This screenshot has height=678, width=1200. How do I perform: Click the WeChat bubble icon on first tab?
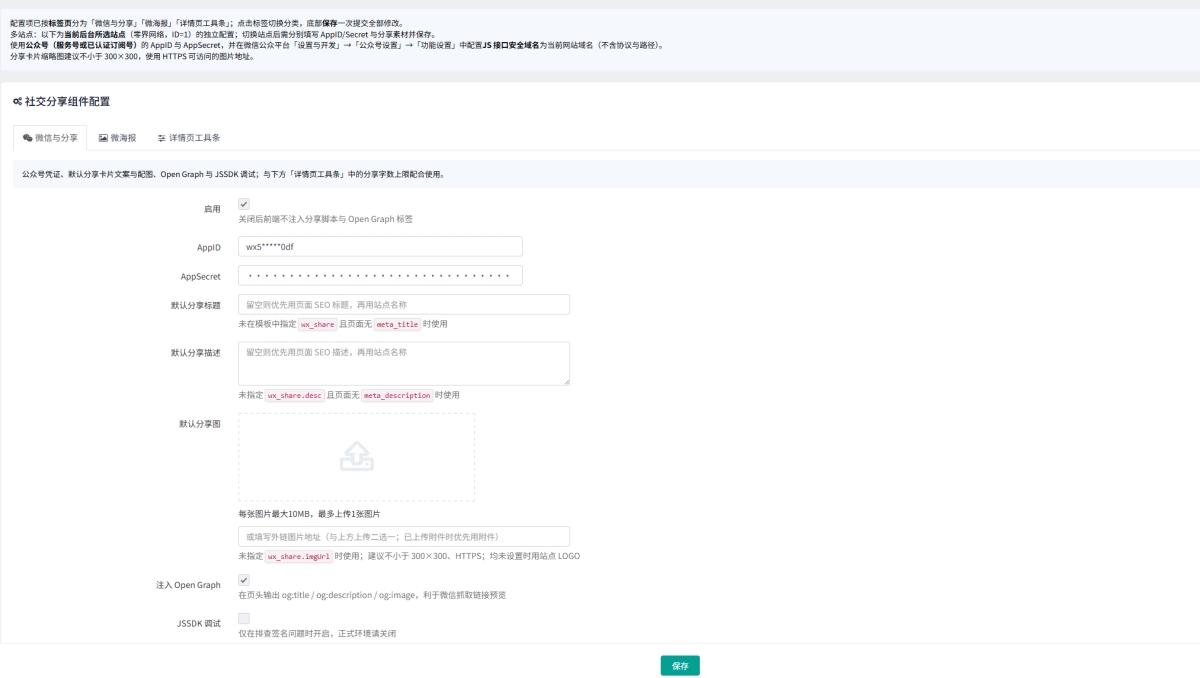click(28, 138)
